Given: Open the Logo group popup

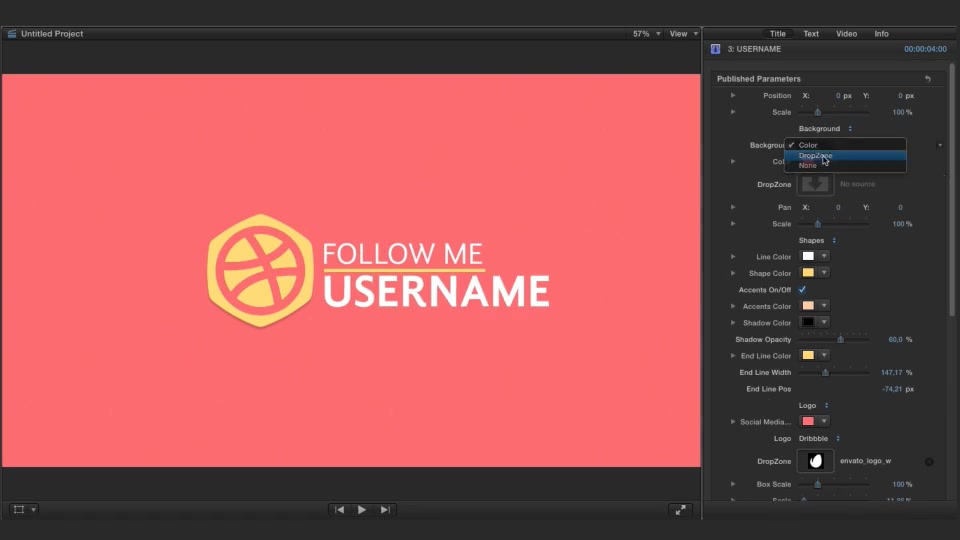Looking at the screenshot, I should pyautogui.click(x=814, y=405).
